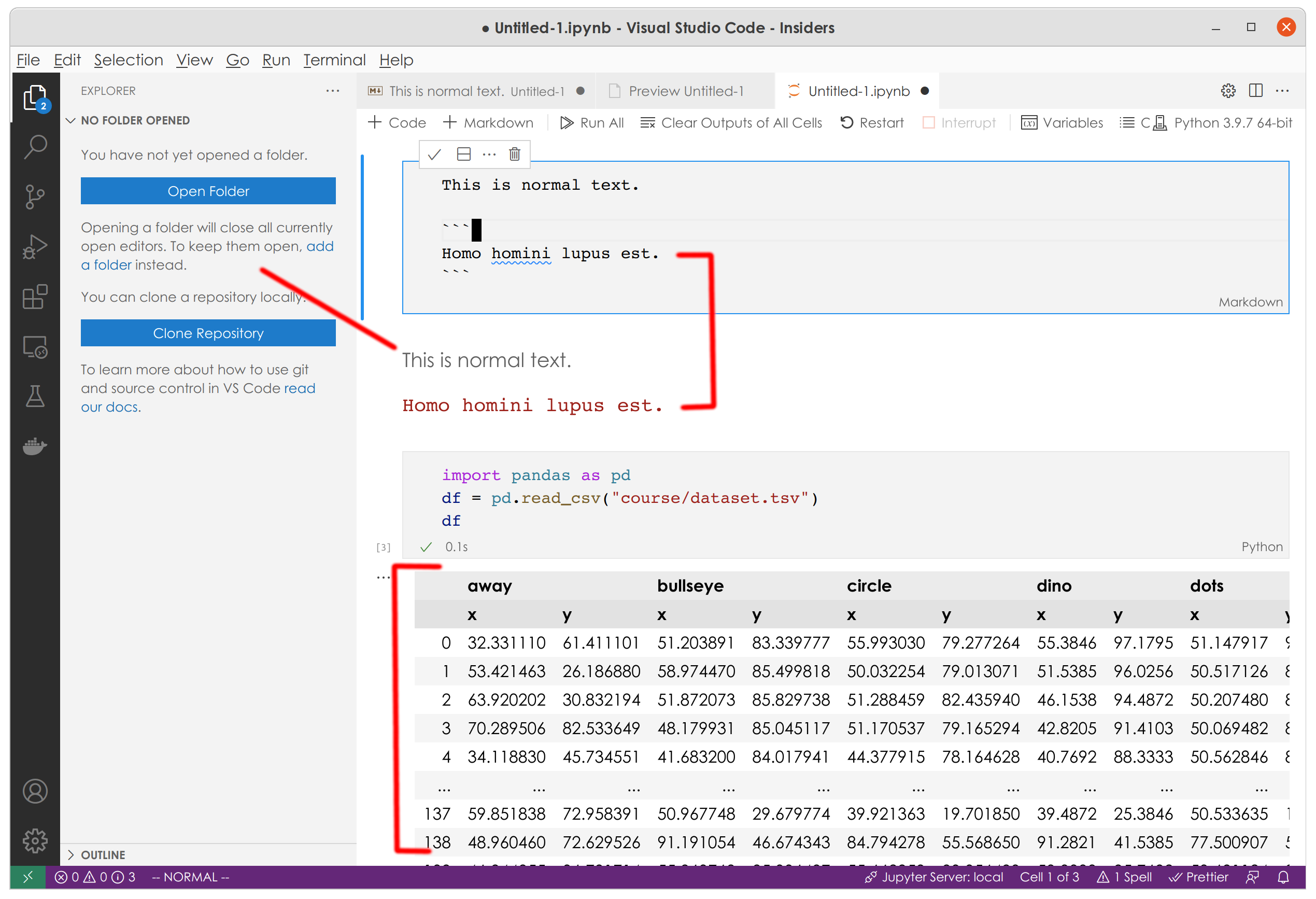Open the Search view in the activity bar
Image resolution: width=1316 pixels, height=899 pixels.
click(x=35, y=146)
